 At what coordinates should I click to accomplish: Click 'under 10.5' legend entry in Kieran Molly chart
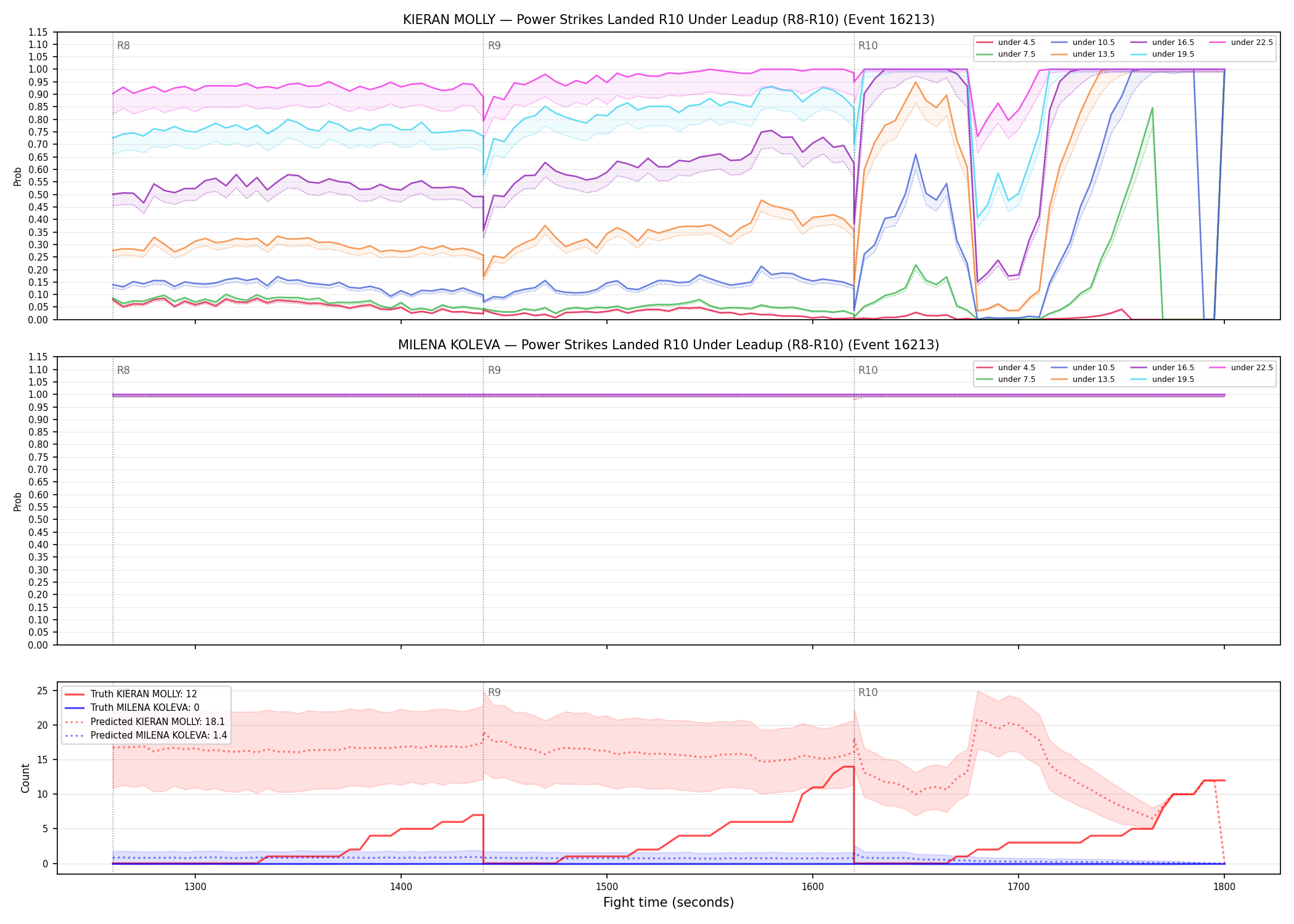click(x=1083, y=43)
